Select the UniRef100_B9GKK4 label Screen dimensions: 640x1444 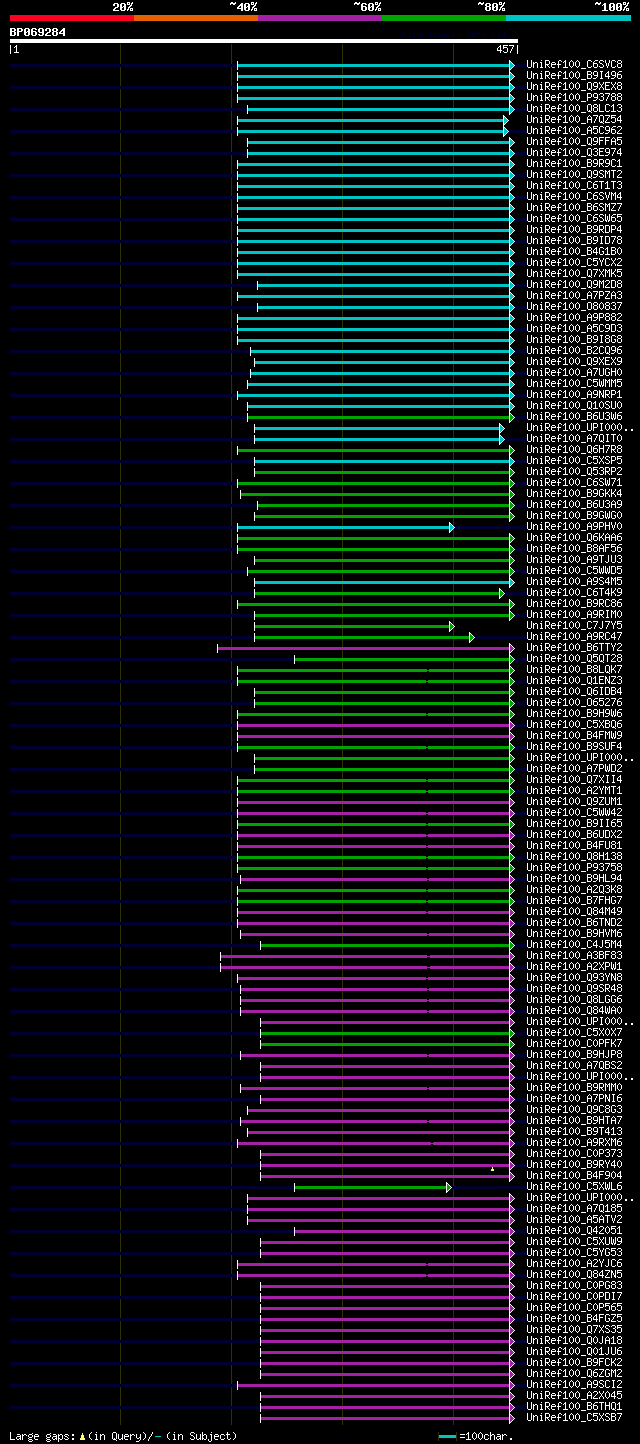click(x=574, y=493)
